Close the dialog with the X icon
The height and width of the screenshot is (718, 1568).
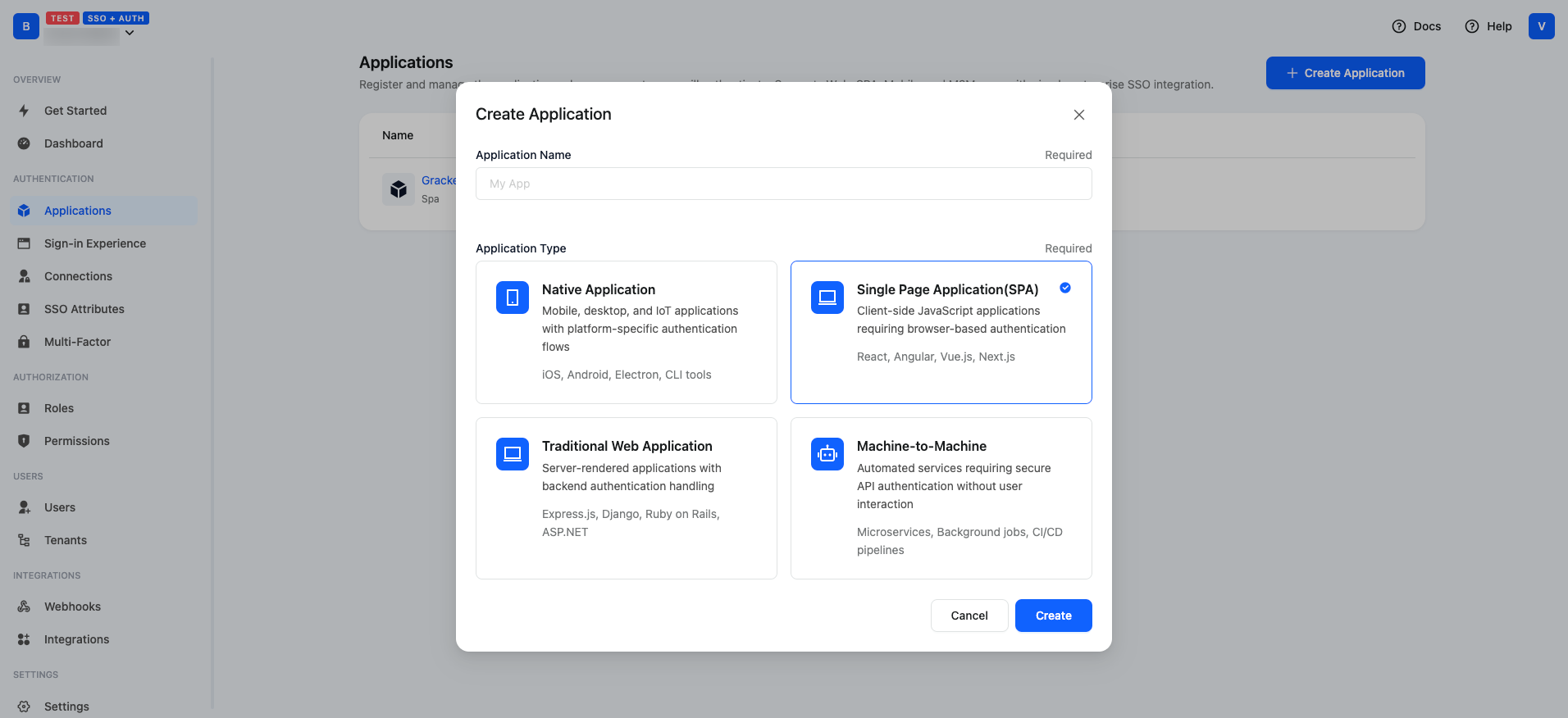[x=1078, y=115]
